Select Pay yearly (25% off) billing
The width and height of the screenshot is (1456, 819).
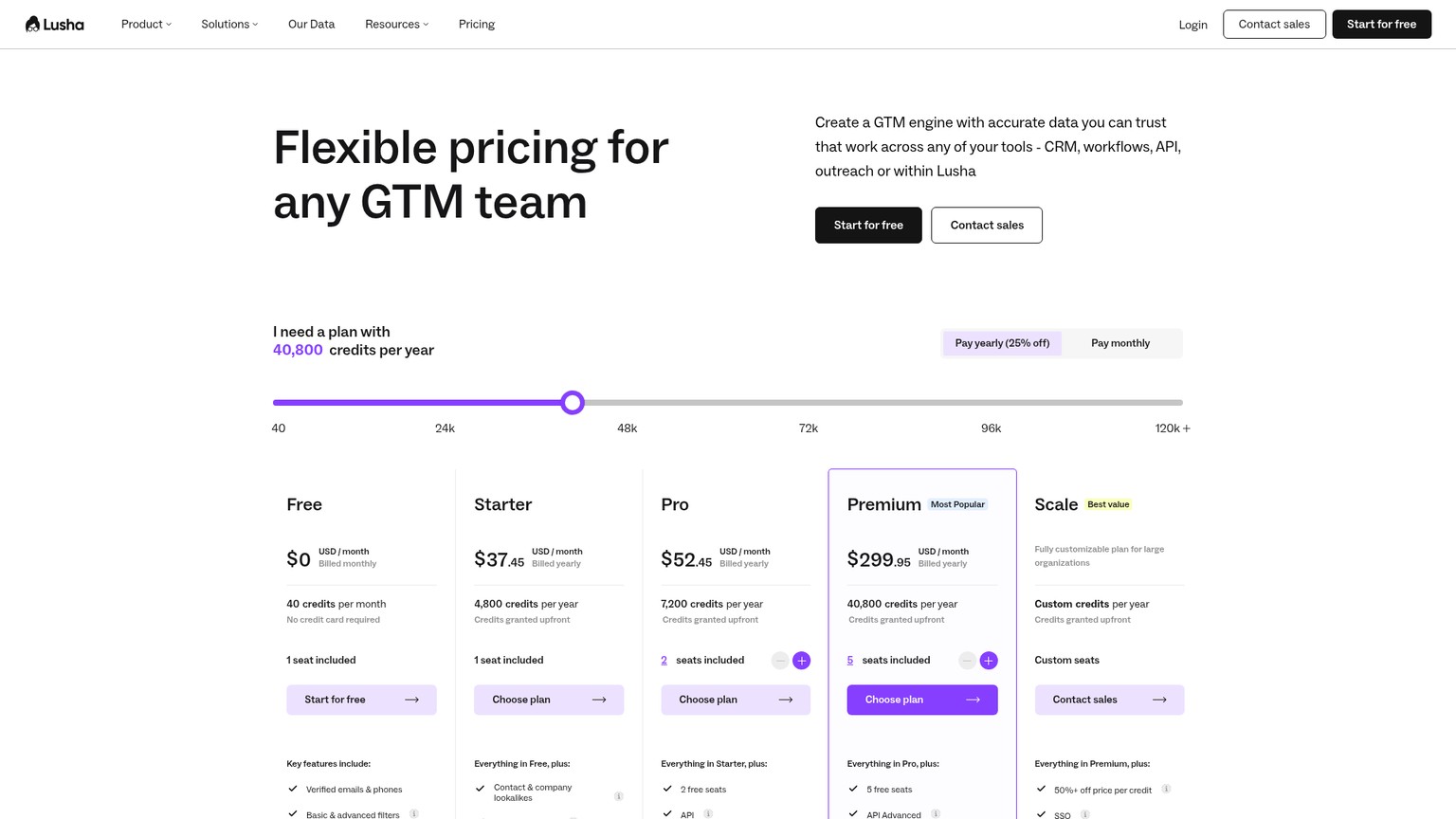[1002, 343]
